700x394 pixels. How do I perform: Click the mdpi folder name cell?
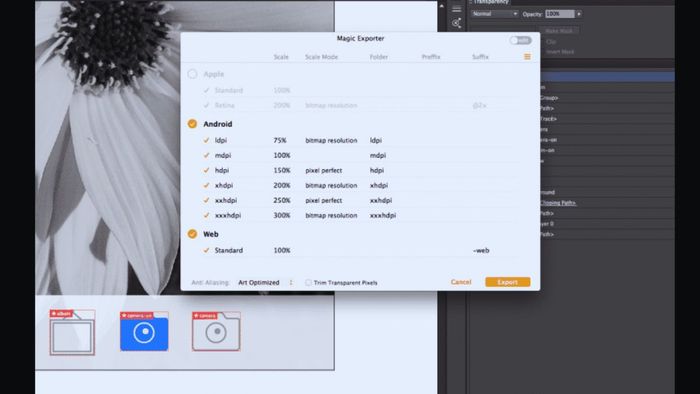pyautogui.click(x=378, y=155)
